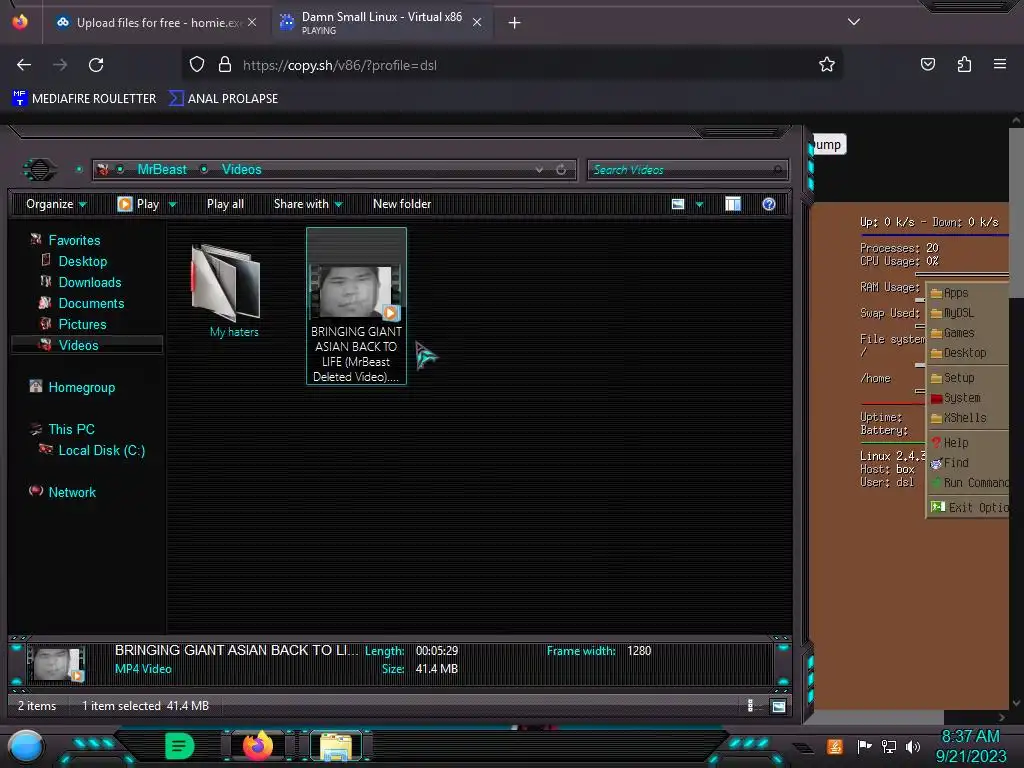Select the Damn Small Linux tab
This screenshot has height=768, width=1024.
[381, 23]
